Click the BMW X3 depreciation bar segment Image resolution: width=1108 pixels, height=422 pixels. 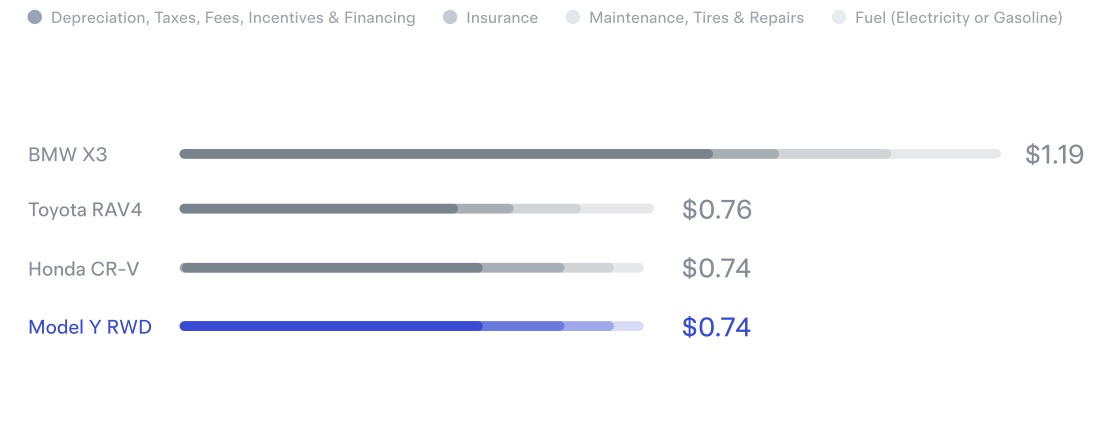[x=446, y=153]
